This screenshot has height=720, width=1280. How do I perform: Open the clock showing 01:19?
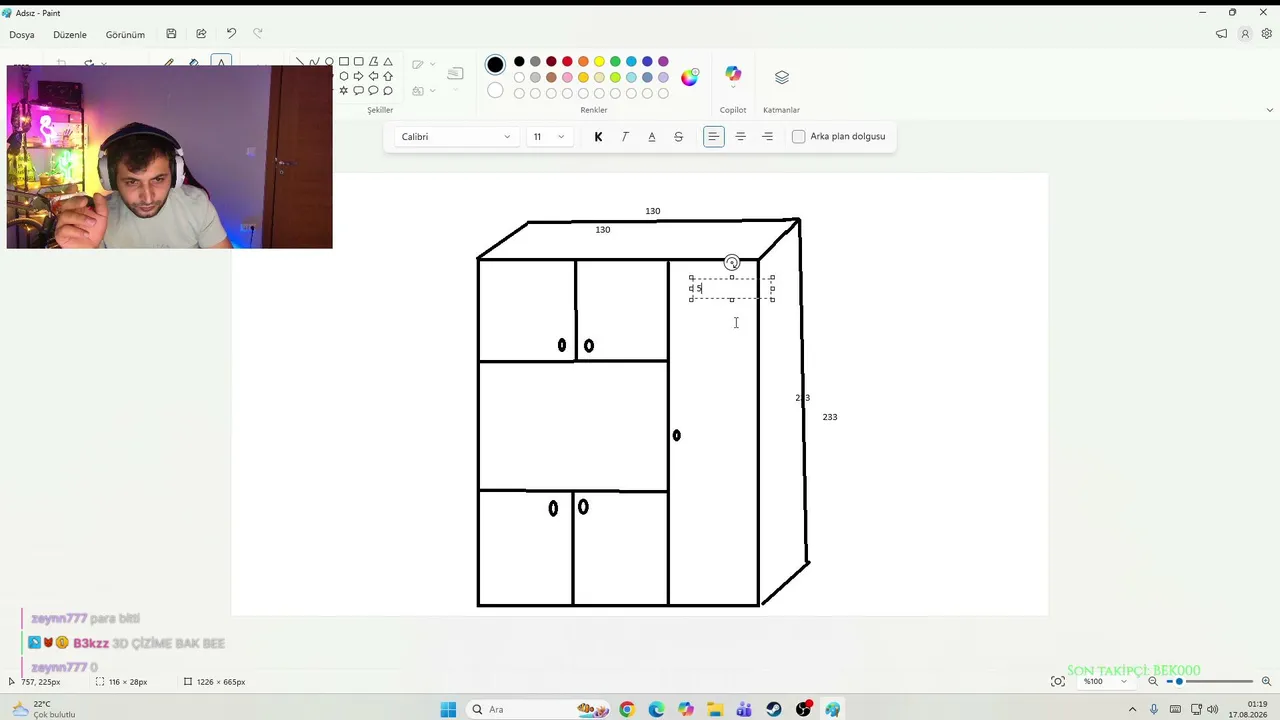coord(1248,709)
